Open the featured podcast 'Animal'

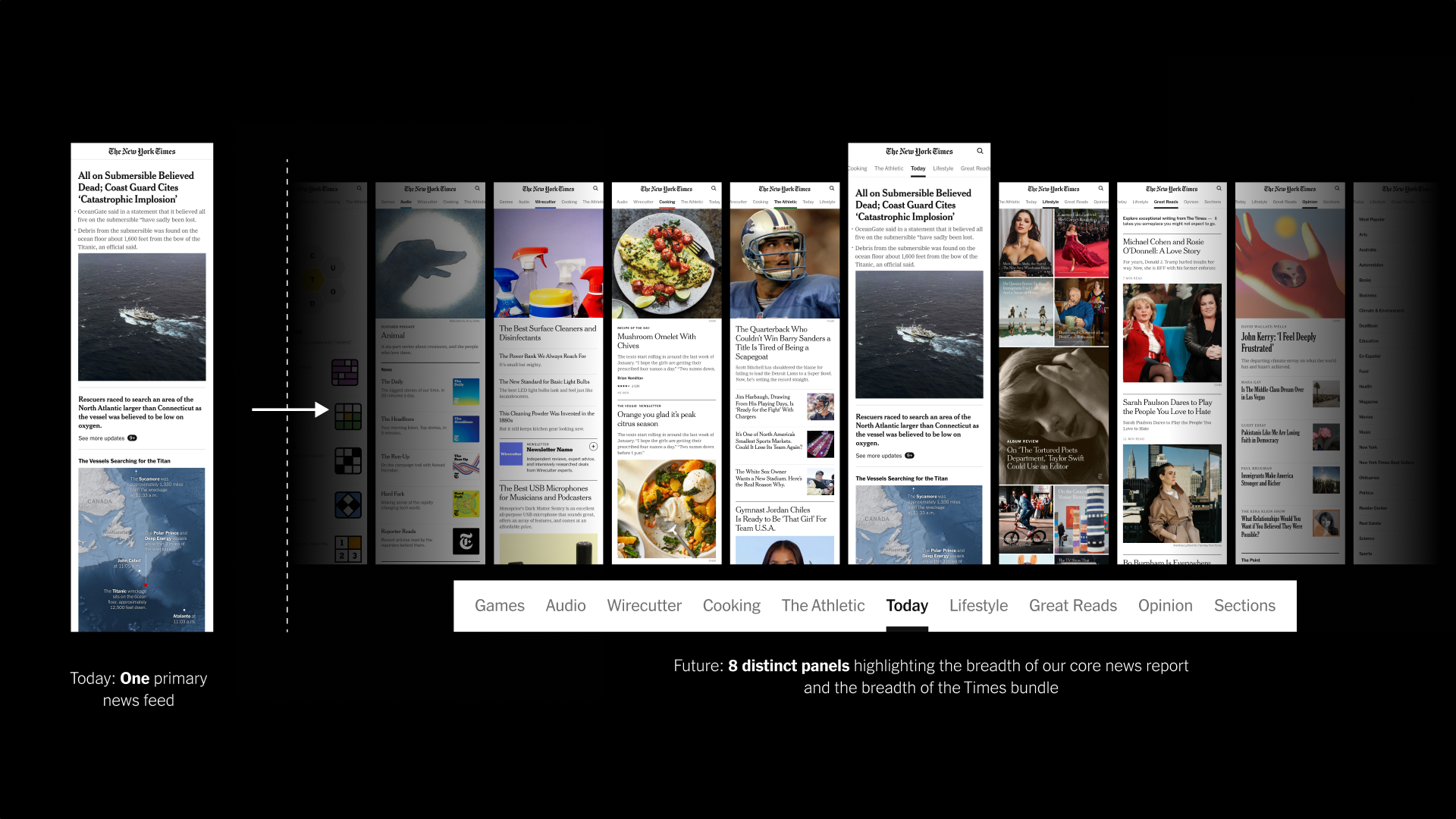393,335
